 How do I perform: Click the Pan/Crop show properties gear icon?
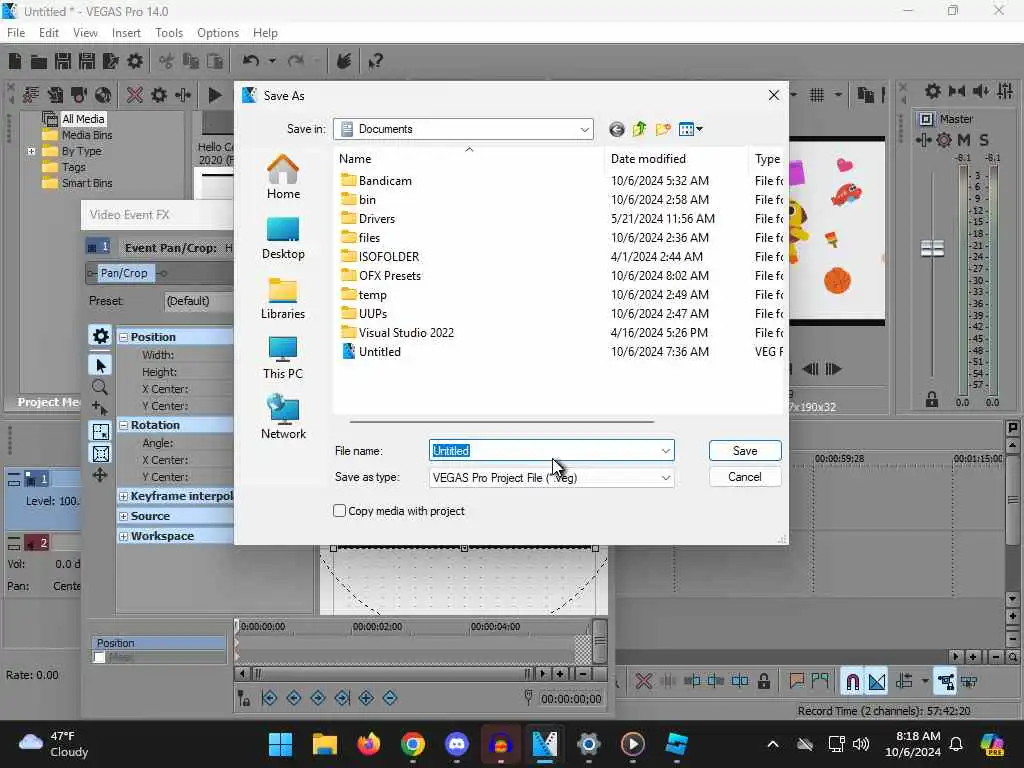click(100, 336)
